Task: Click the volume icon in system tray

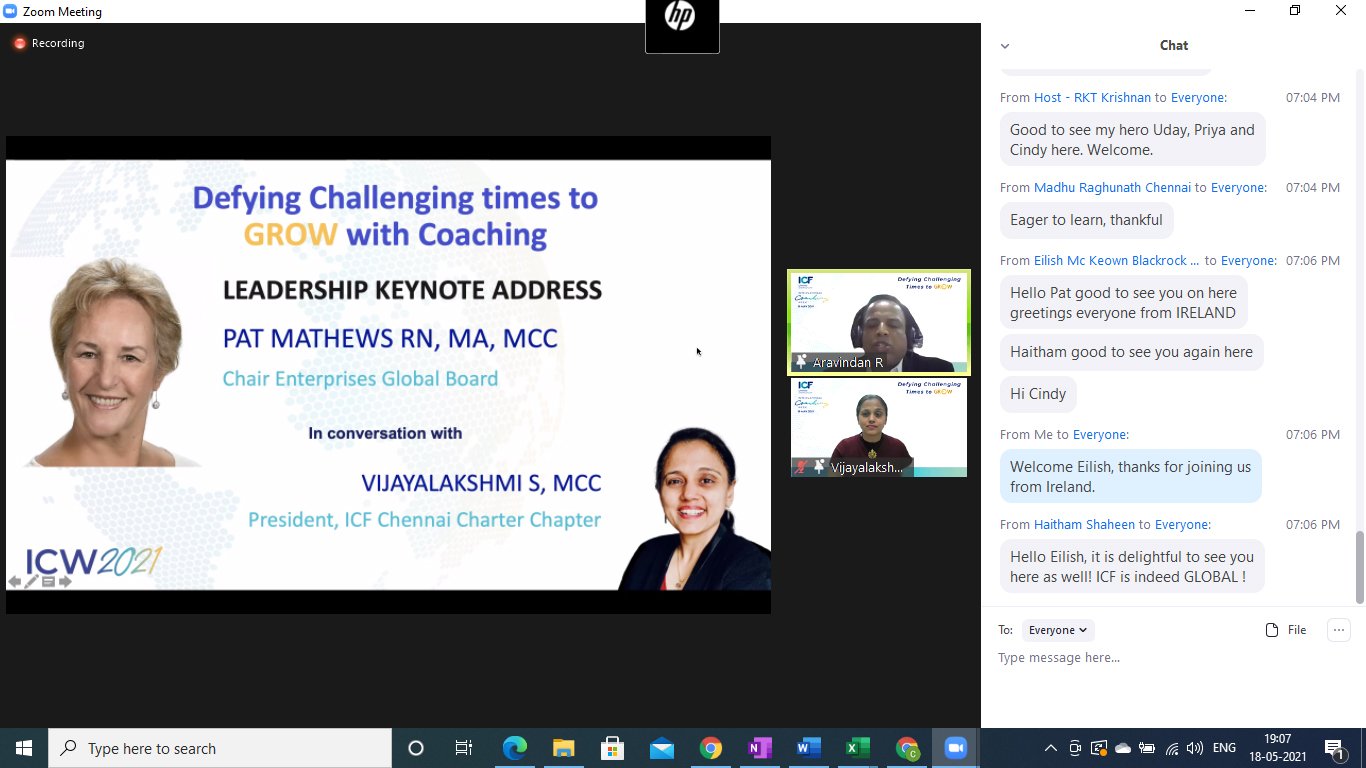Action: [x=1194, y=748]
